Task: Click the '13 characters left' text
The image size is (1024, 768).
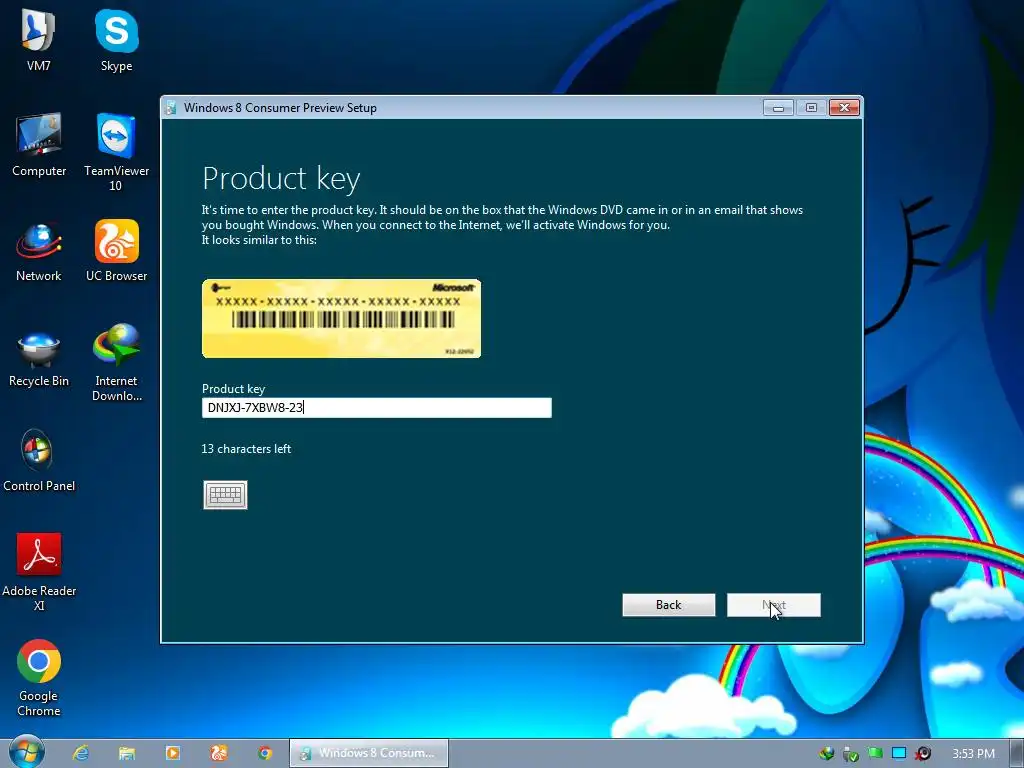Action: pyautogui.click(x=246, y=449)
